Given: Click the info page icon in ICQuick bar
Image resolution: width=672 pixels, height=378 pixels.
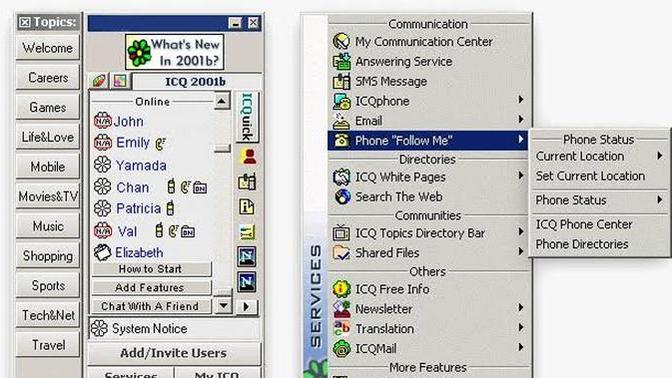Looking at the screenshot, I should (x=246, y=207).
